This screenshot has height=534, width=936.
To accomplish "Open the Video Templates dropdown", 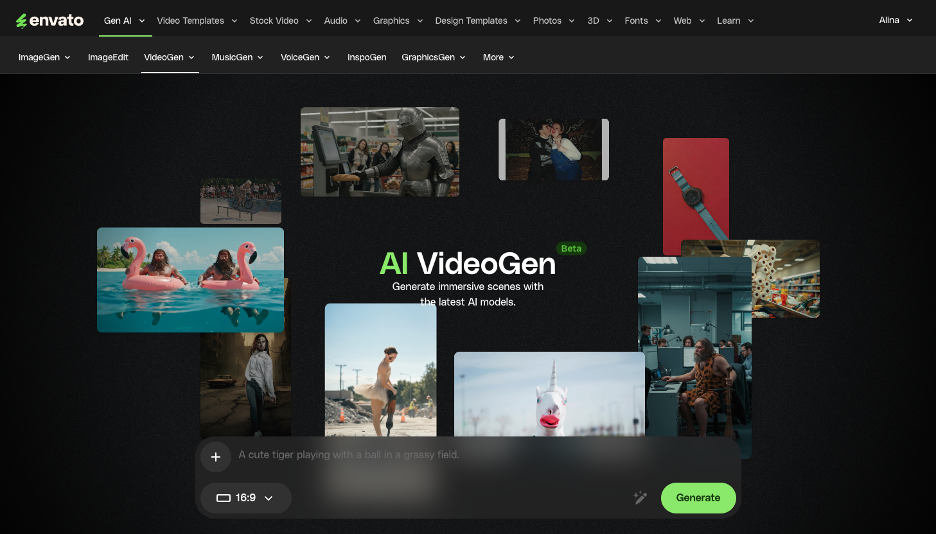I will coord(197,20).
